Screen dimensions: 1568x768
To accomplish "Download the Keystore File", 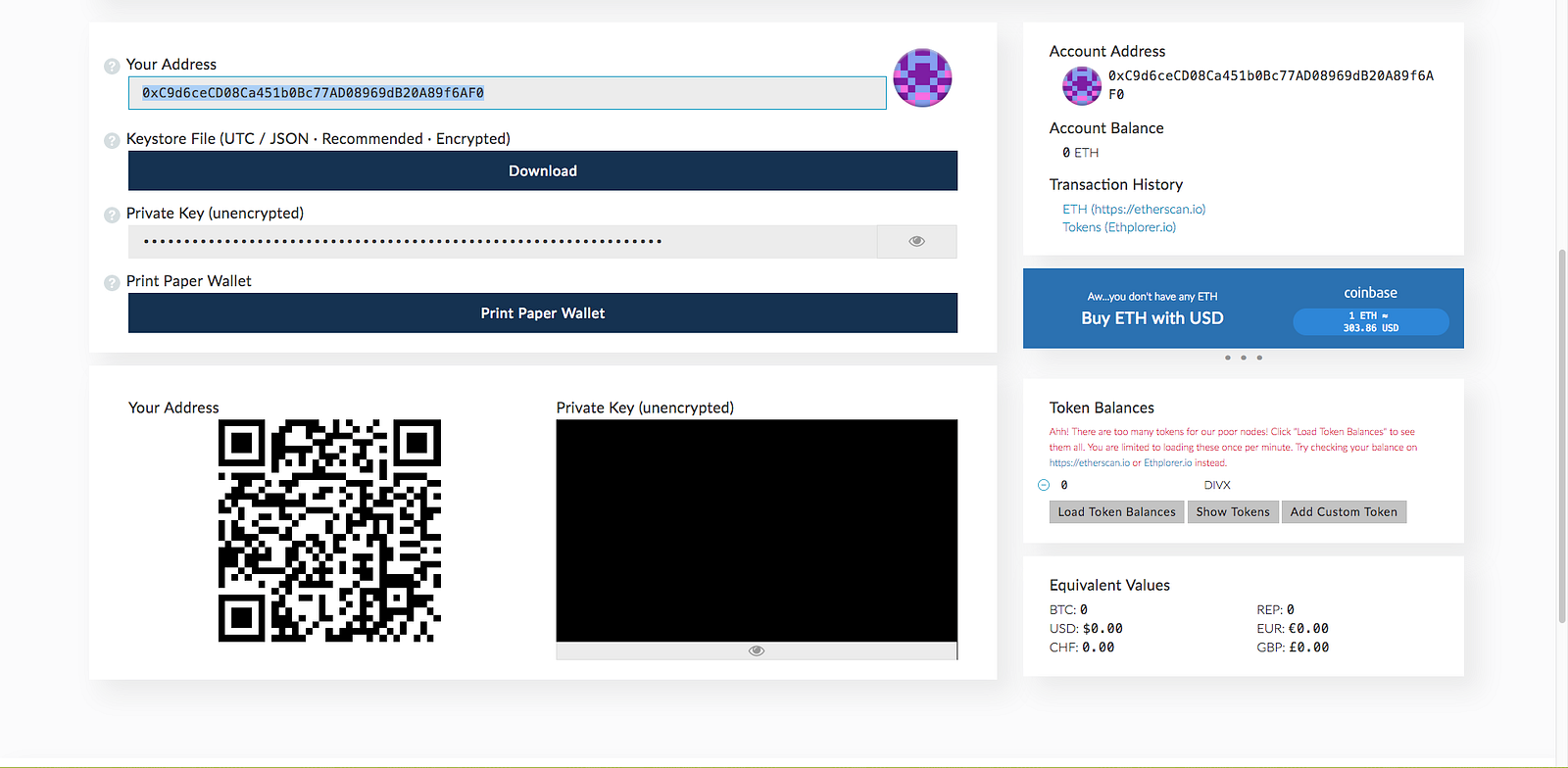I will [x=543, y=170].
